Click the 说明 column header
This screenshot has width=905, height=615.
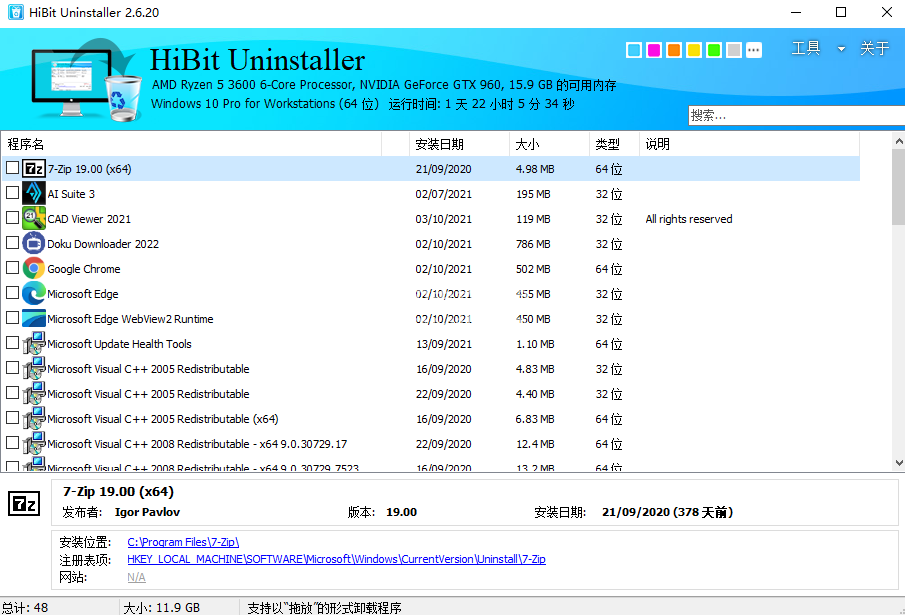click(750, 144)
